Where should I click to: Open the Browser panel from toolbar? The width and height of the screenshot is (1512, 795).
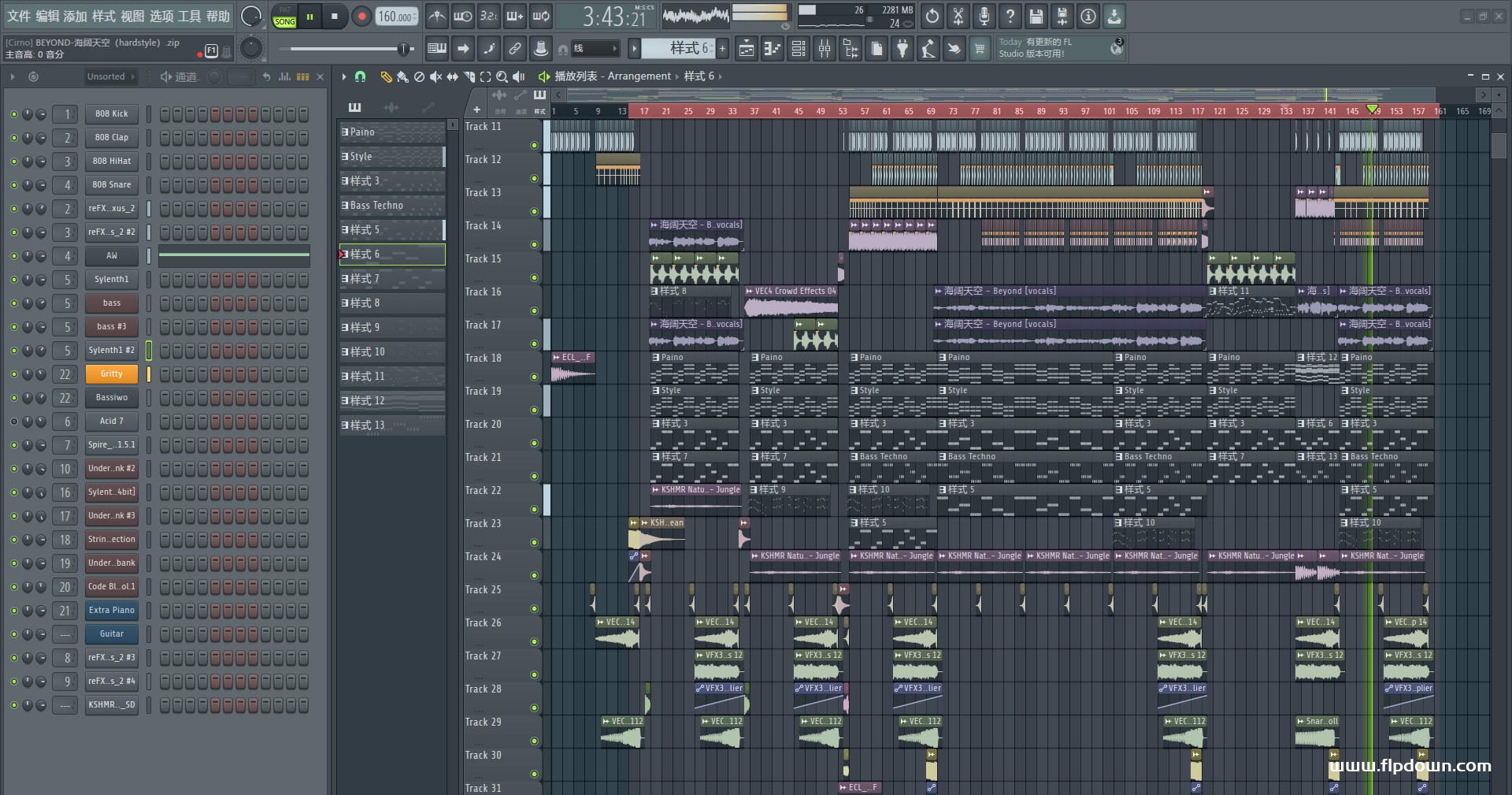850,49
